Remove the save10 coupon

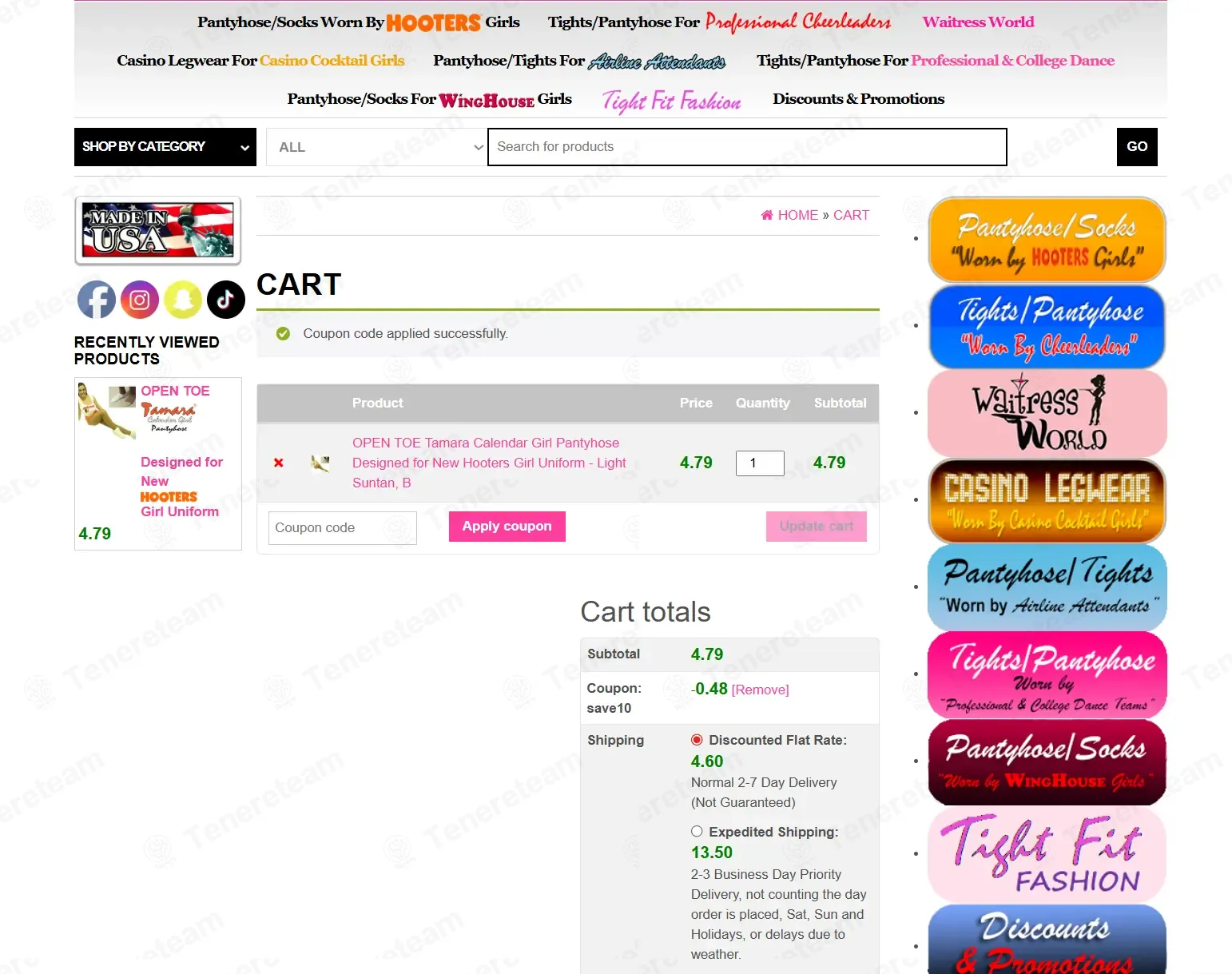click(x=760, y=690)
